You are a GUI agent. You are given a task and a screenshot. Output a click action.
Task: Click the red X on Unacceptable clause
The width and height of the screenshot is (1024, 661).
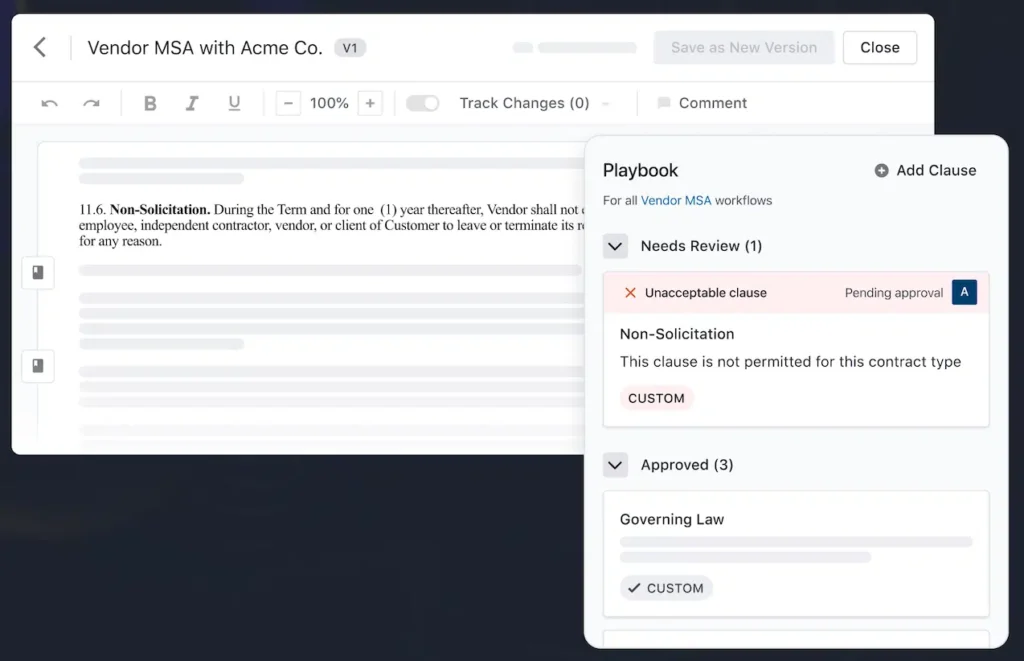coord(630,292)
